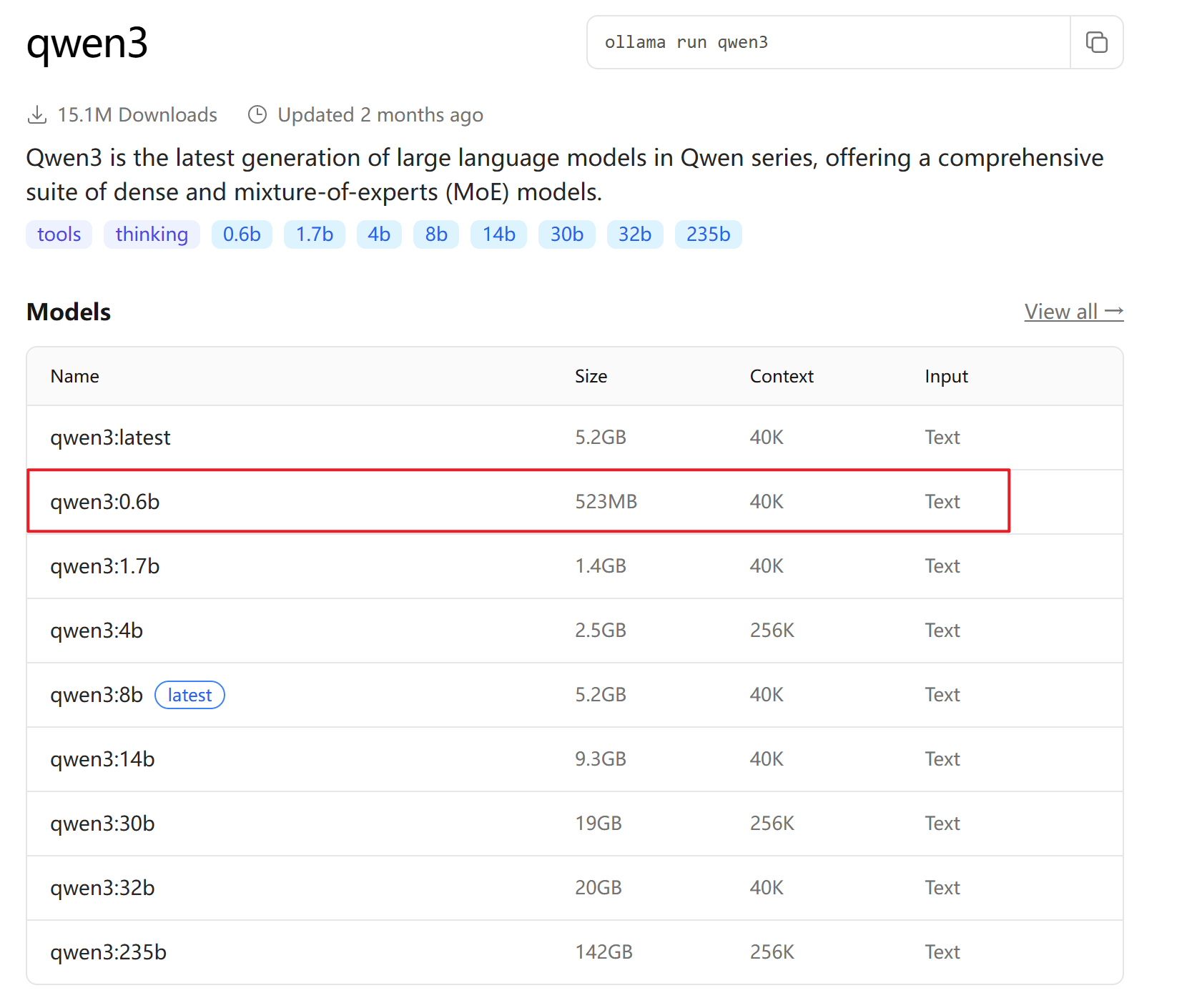Select the 30b size tag
The image size is (1197, 1008).
[567, 234]
